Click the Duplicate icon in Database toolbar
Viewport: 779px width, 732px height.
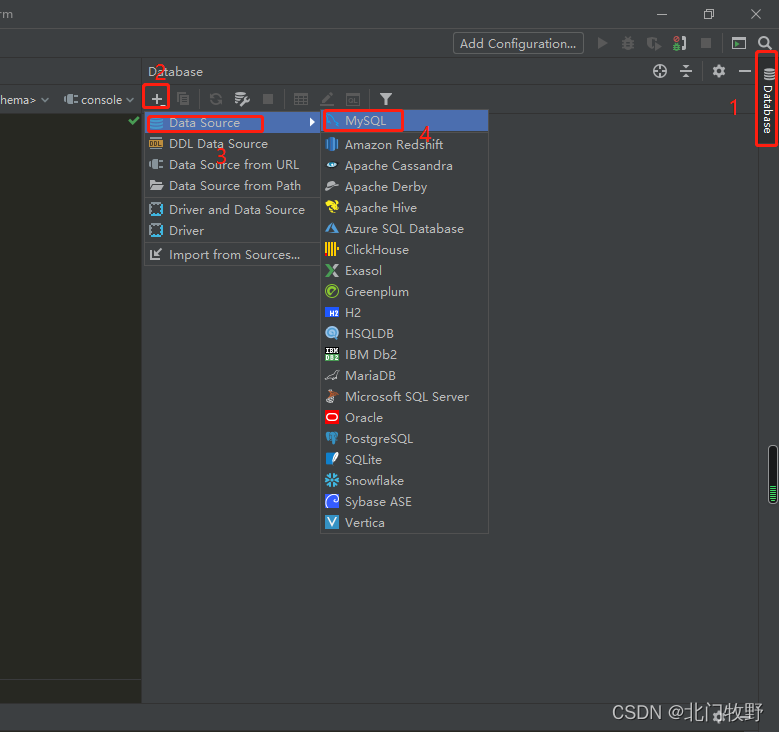183,99
